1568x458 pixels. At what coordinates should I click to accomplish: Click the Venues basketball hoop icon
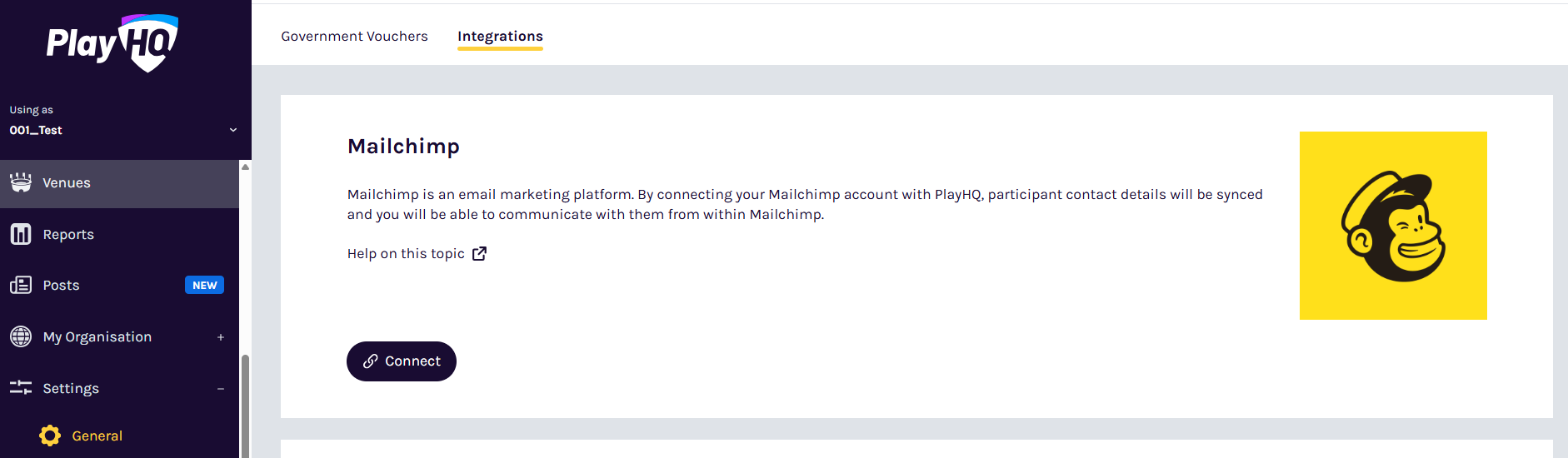click(21, 182)
